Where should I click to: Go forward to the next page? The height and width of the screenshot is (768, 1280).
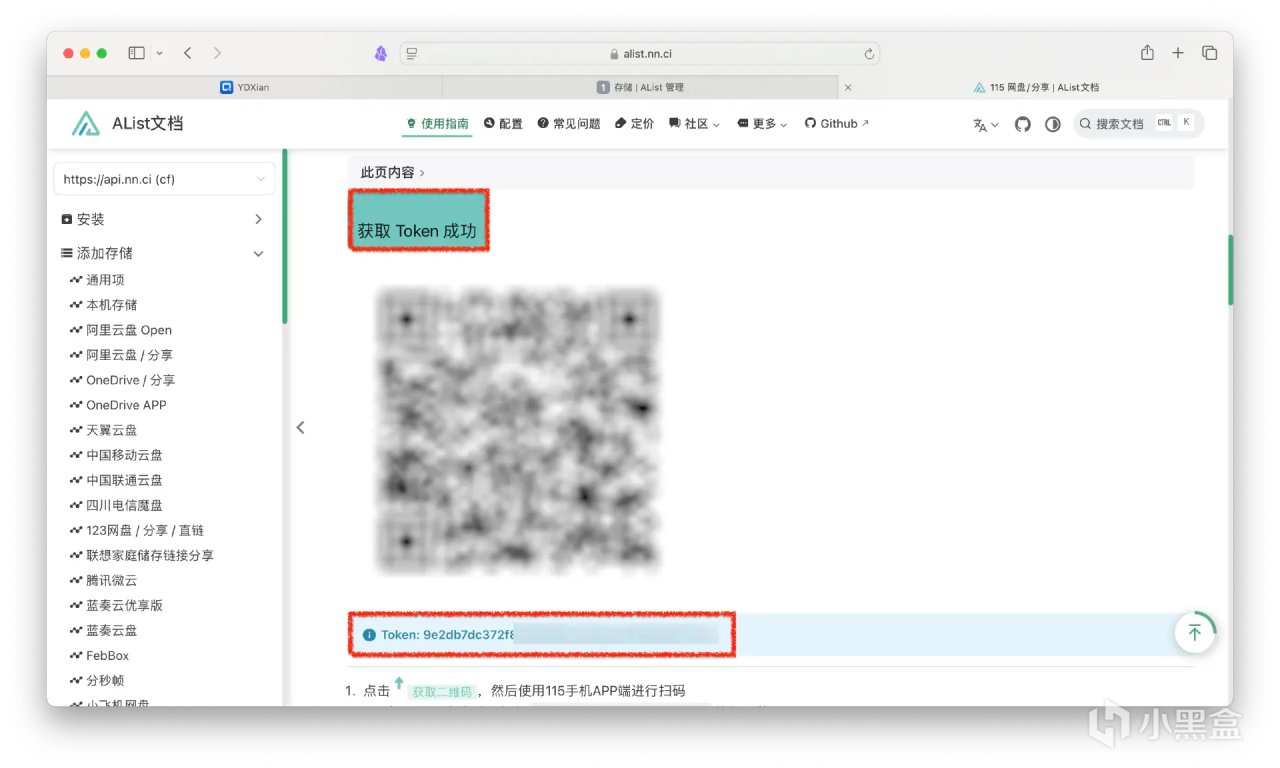click(217, 53)
